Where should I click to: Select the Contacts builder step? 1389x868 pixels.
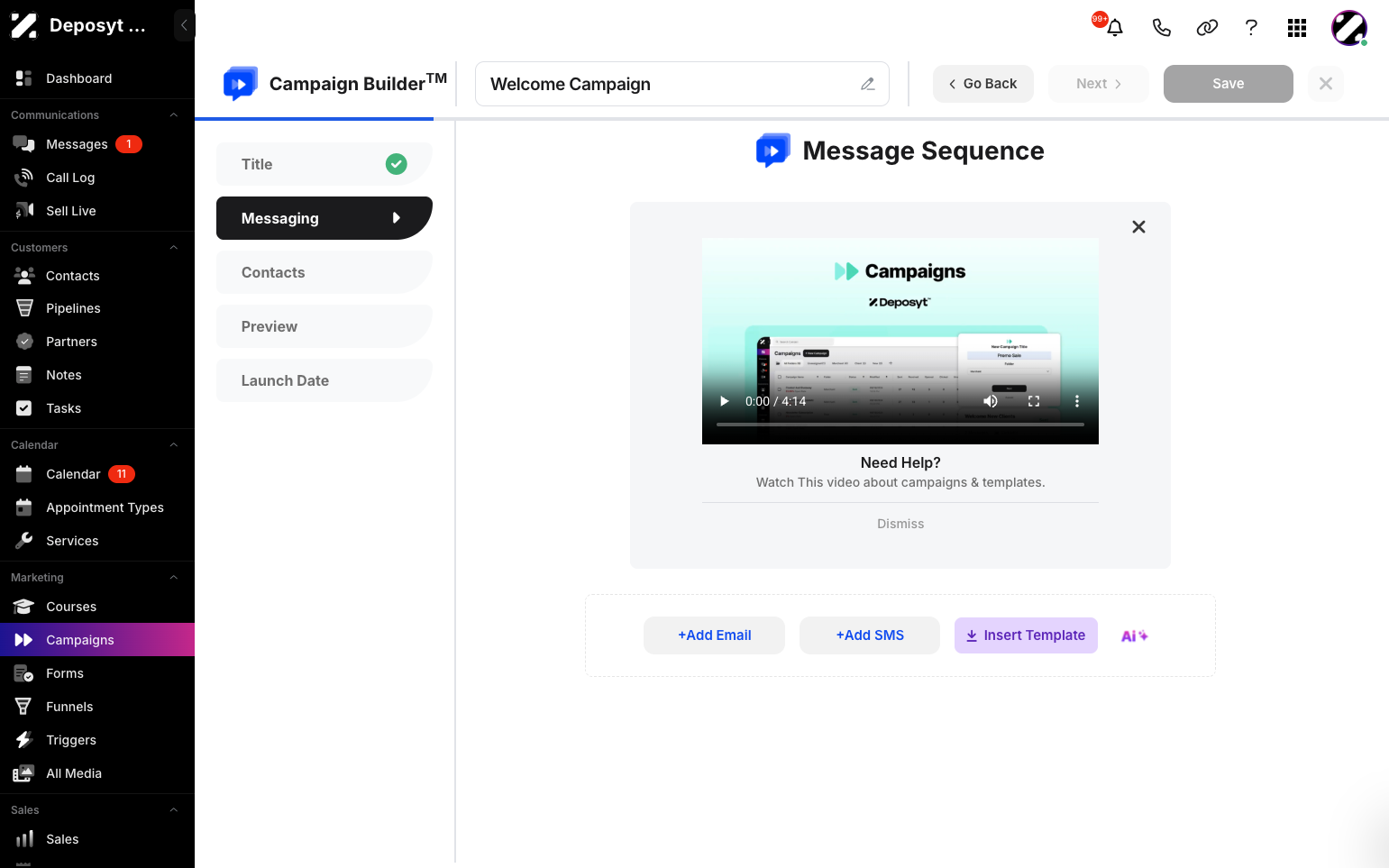coord(324,272)
